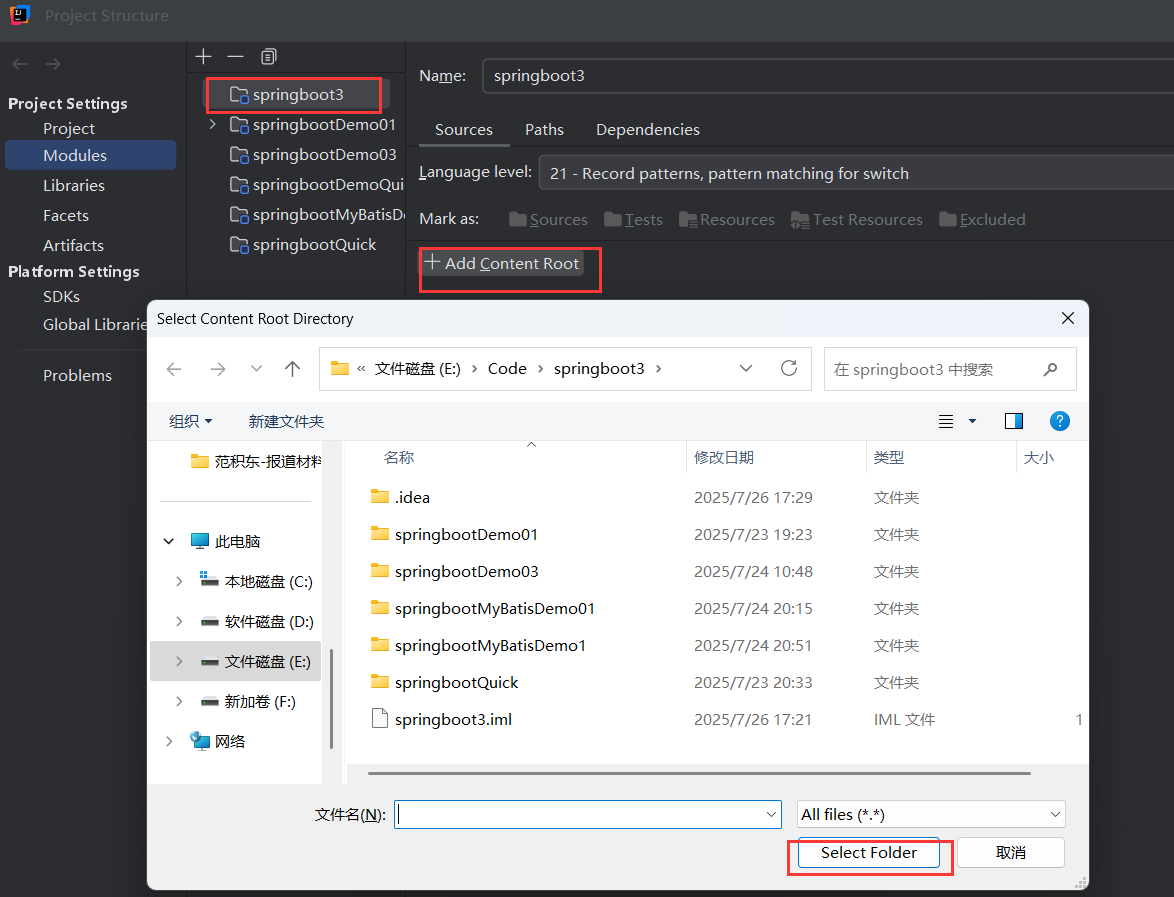1174x897 pixels.
Task: Click 新建文件夹 new folder button
Action: click(286, 422)
